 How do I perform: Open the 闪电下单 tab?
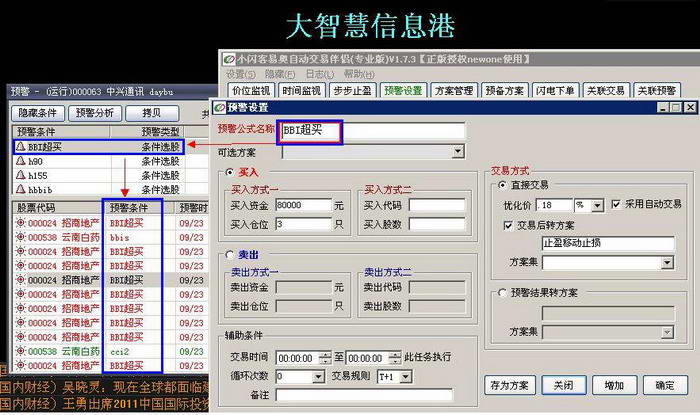(556, 90)
